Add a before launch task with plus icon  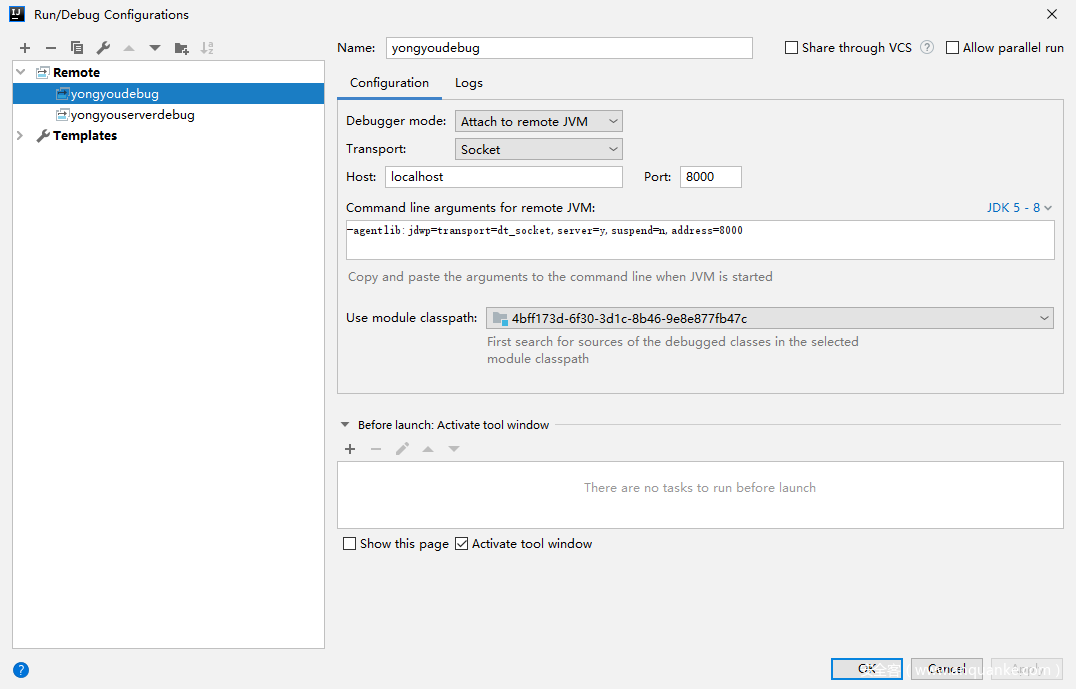coord(350,449)
